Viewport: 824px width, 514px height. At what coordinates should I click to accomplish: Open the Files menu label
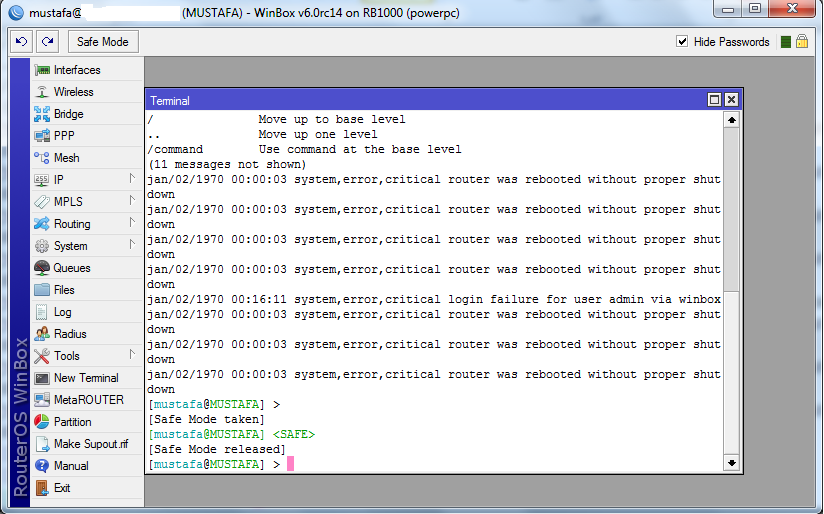click(x=64, y=290)
